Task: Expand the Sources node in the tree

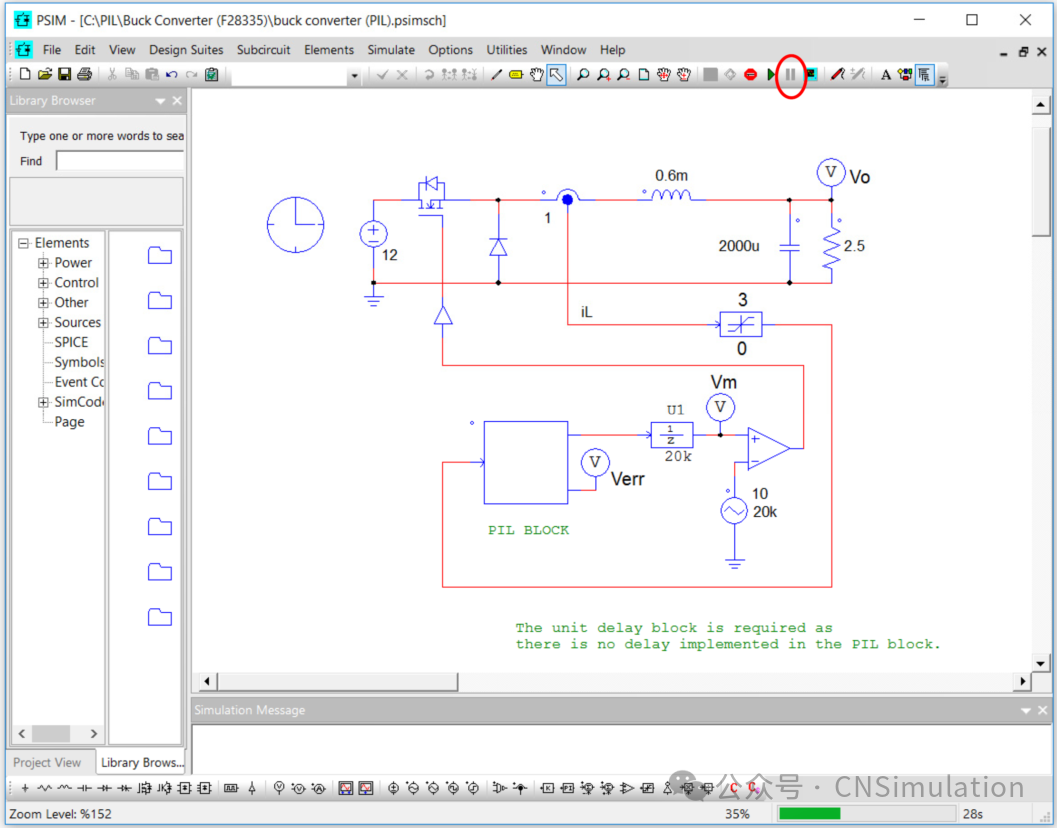Action: click(41, 322)
